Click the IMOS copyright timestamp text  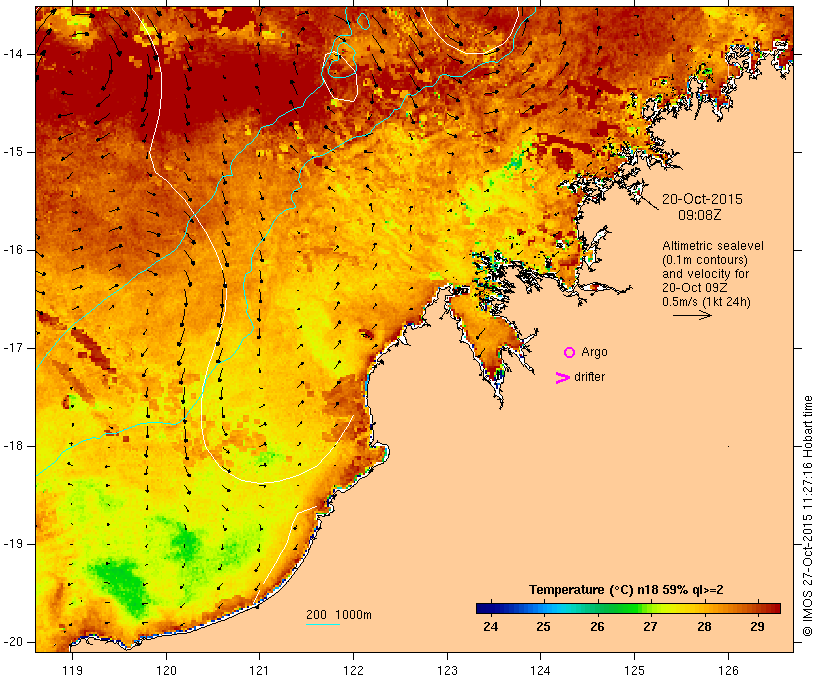[x=807, y=516]
